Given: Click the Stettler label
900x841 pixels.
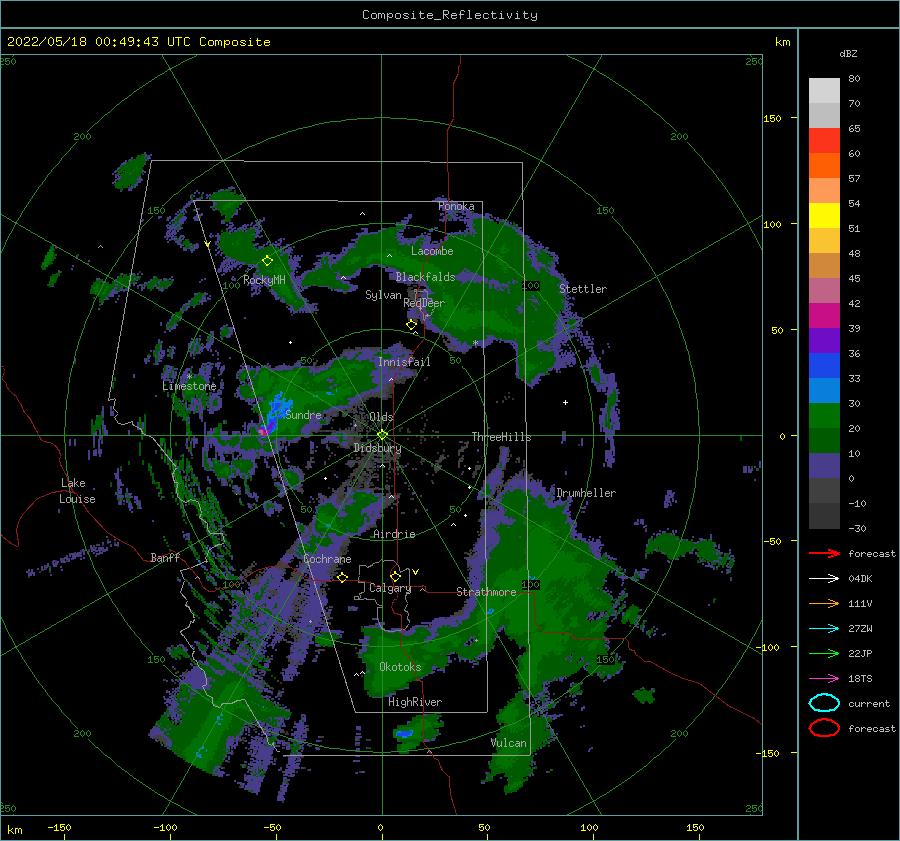Looking at the screenshot, I should pos(583,289).
